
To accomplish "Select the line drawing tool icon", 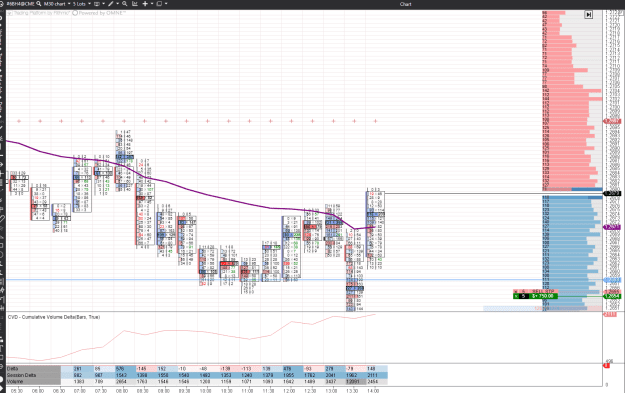I will click(111, 4).
